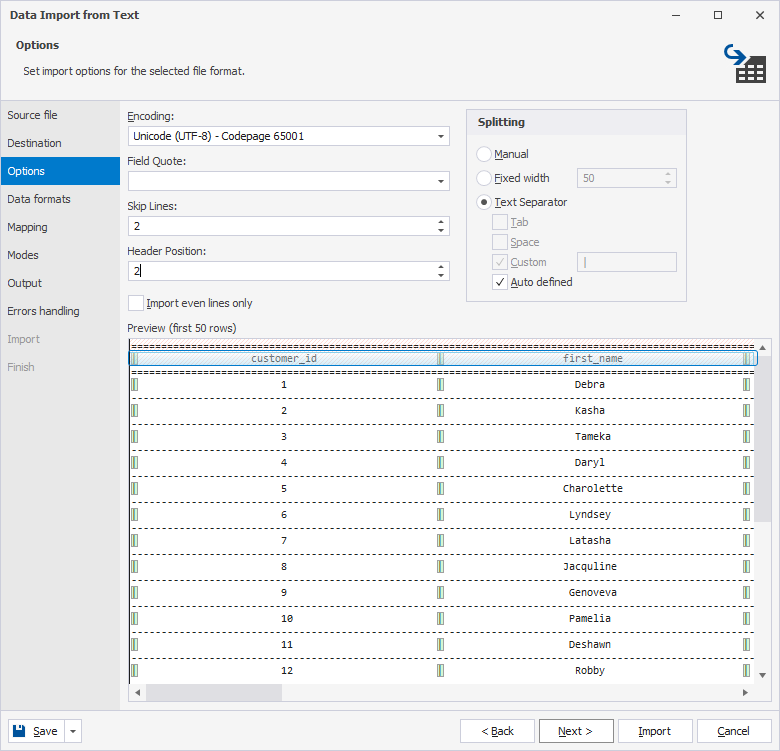
Task: Open the Errors handling page
Action: coord(60,311)
